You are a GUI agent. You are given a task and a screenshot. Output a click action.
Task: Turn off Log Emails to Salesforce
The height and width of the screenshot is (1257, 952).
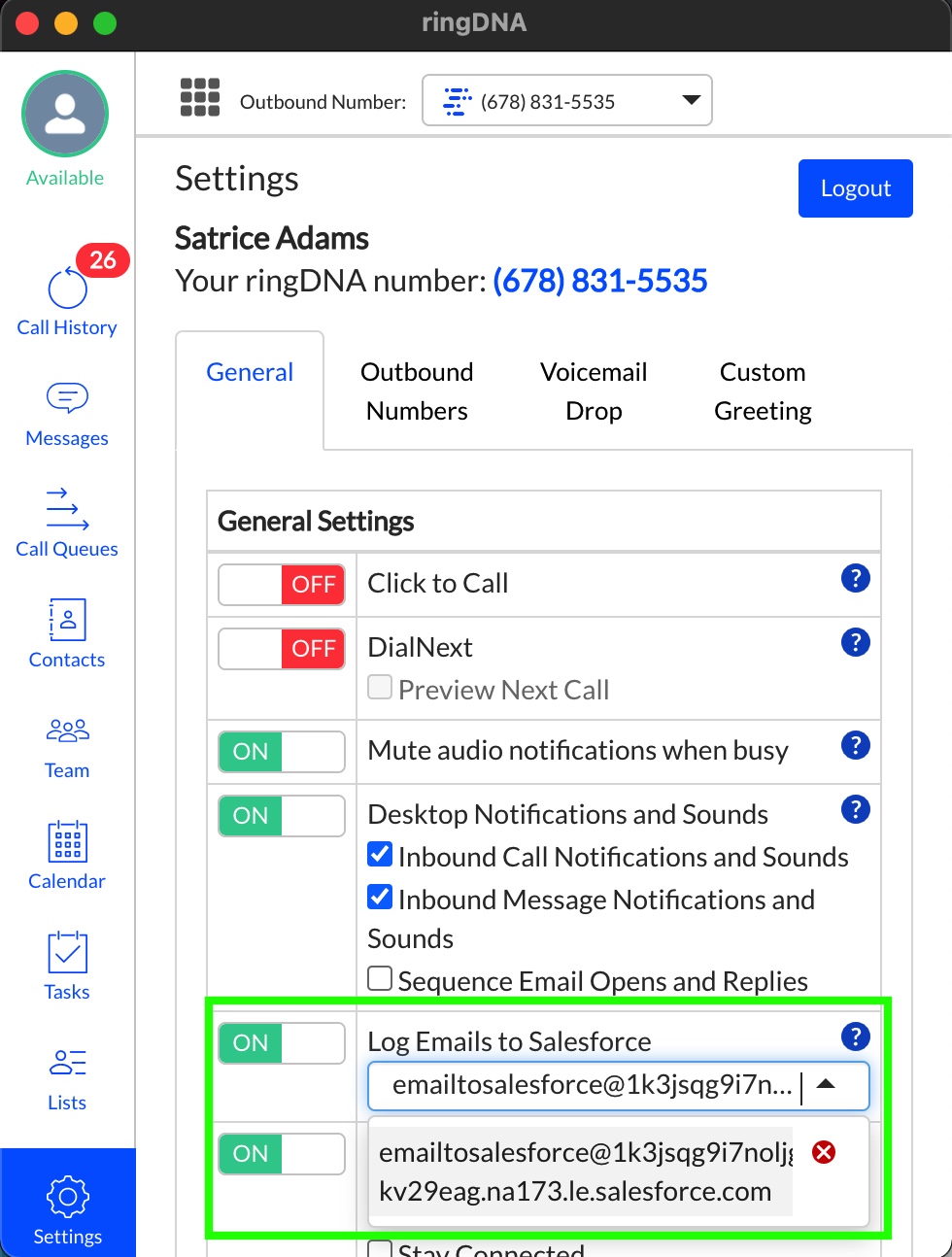pos(282,1043)
